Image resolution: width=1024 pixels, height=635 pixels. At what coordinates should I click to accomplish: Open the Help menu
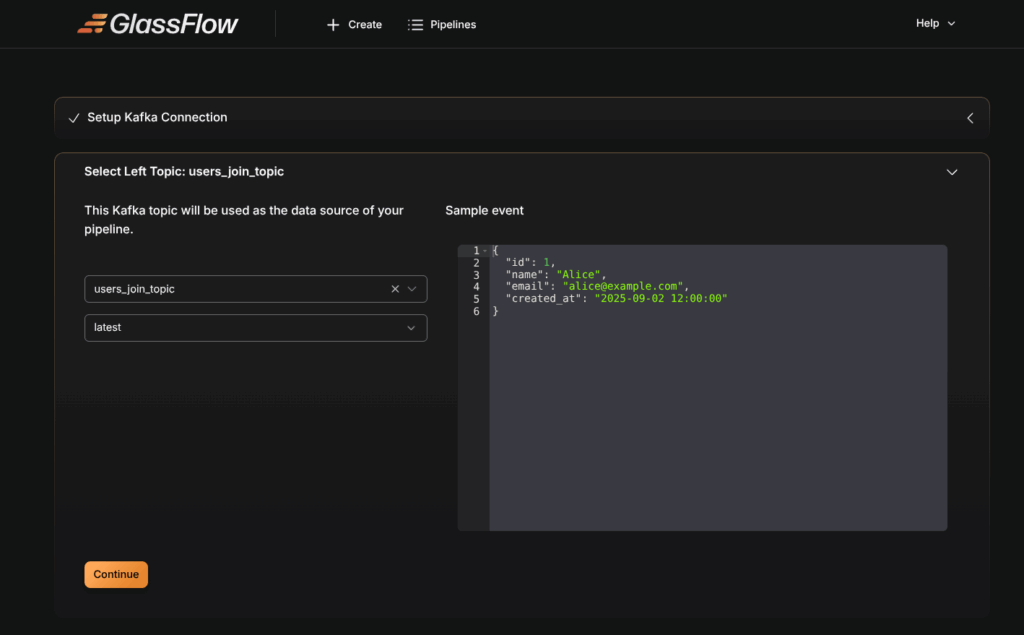tap(927, 23)
